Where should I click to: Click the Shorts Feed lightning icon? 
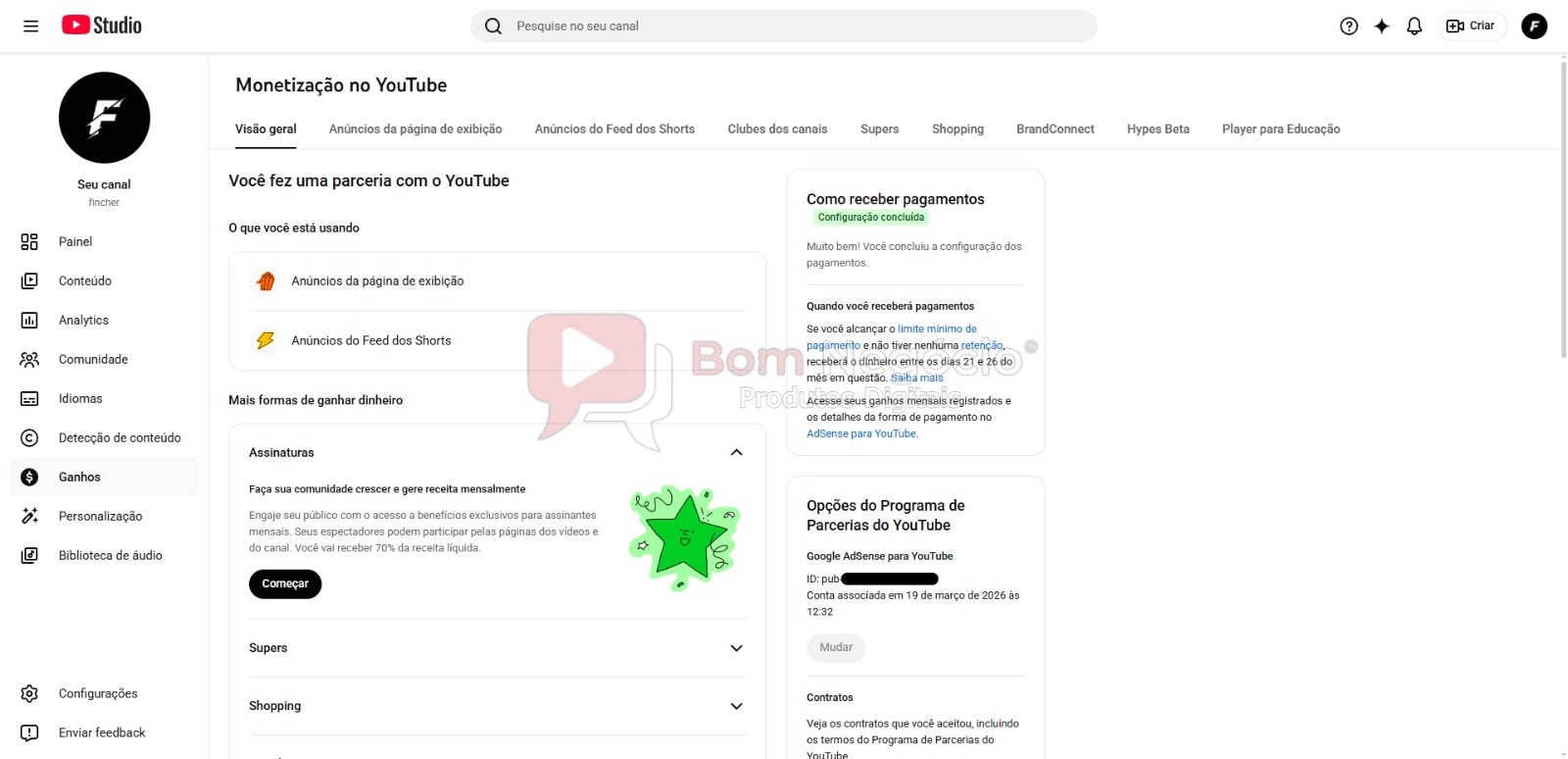click(x=265, y=340)
